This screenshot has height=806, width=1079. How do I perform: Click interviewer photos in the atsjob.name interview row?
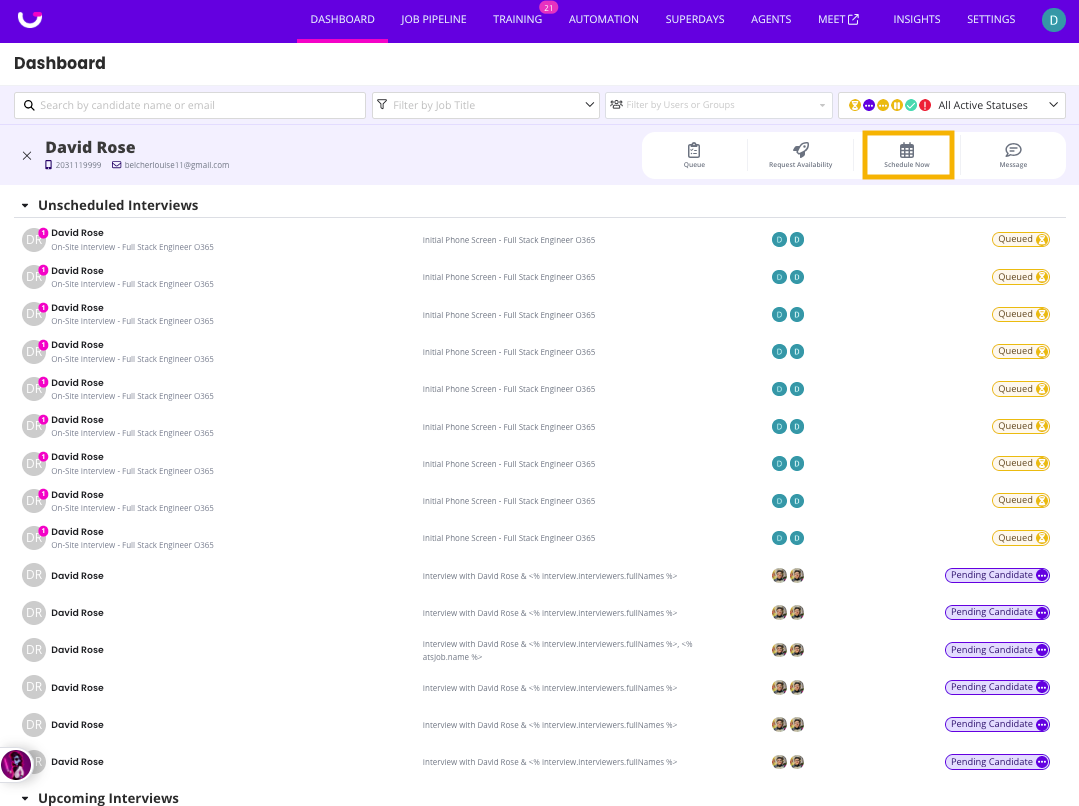pos(788,650)
